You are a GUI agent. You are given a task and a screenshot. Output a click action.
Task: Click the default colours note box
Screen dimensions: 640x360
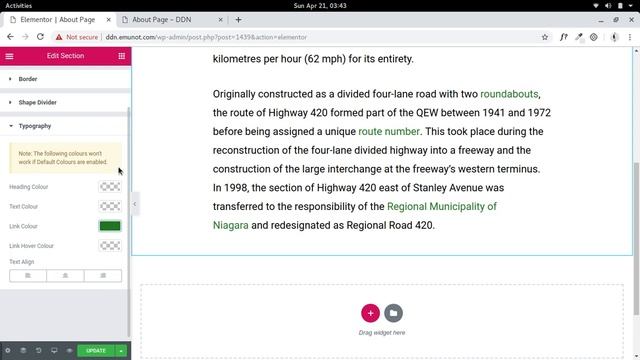[x=65, y=158]
